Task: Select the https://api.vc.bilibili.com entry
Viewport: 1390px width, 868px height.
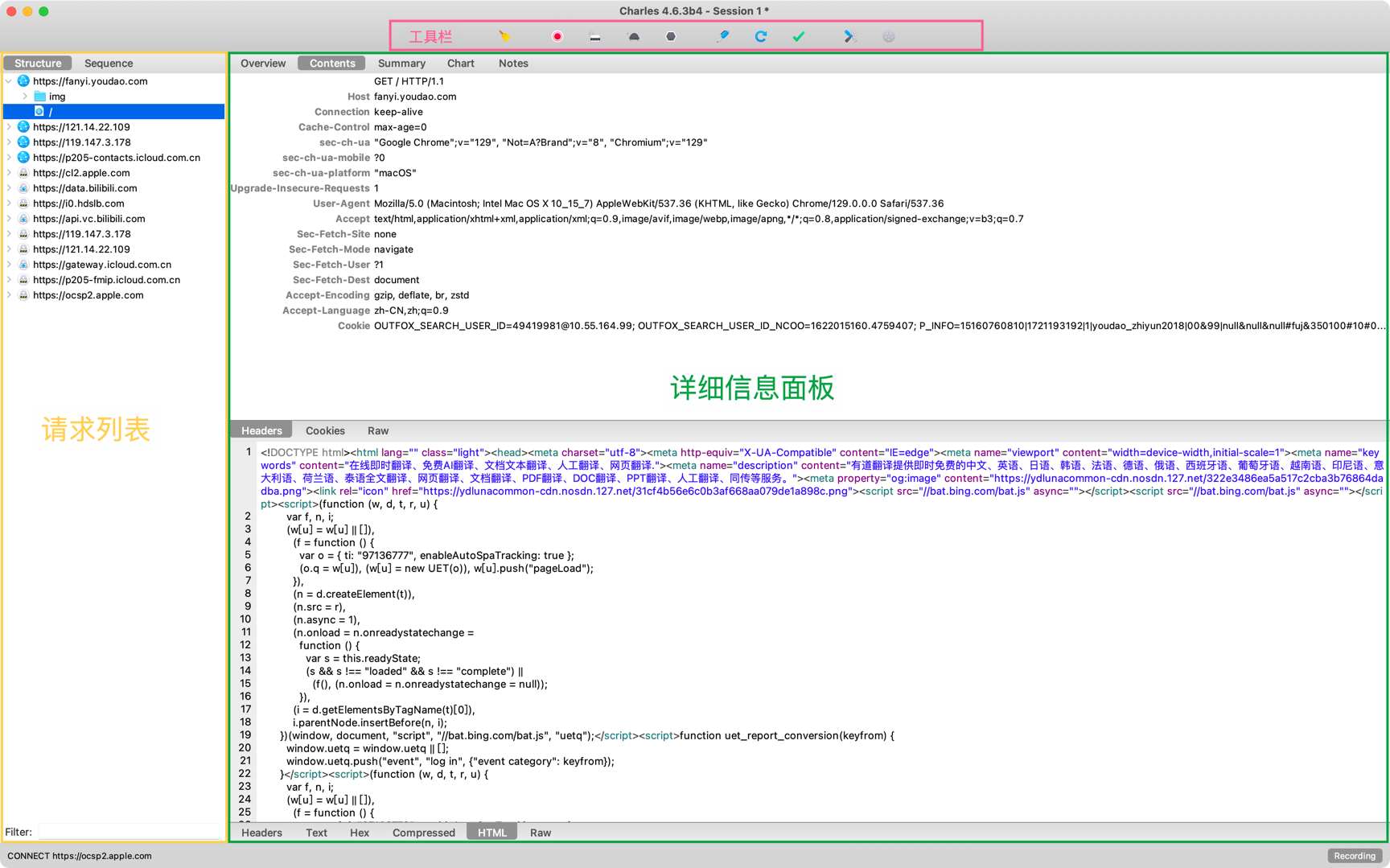Action: click(88, 219)
